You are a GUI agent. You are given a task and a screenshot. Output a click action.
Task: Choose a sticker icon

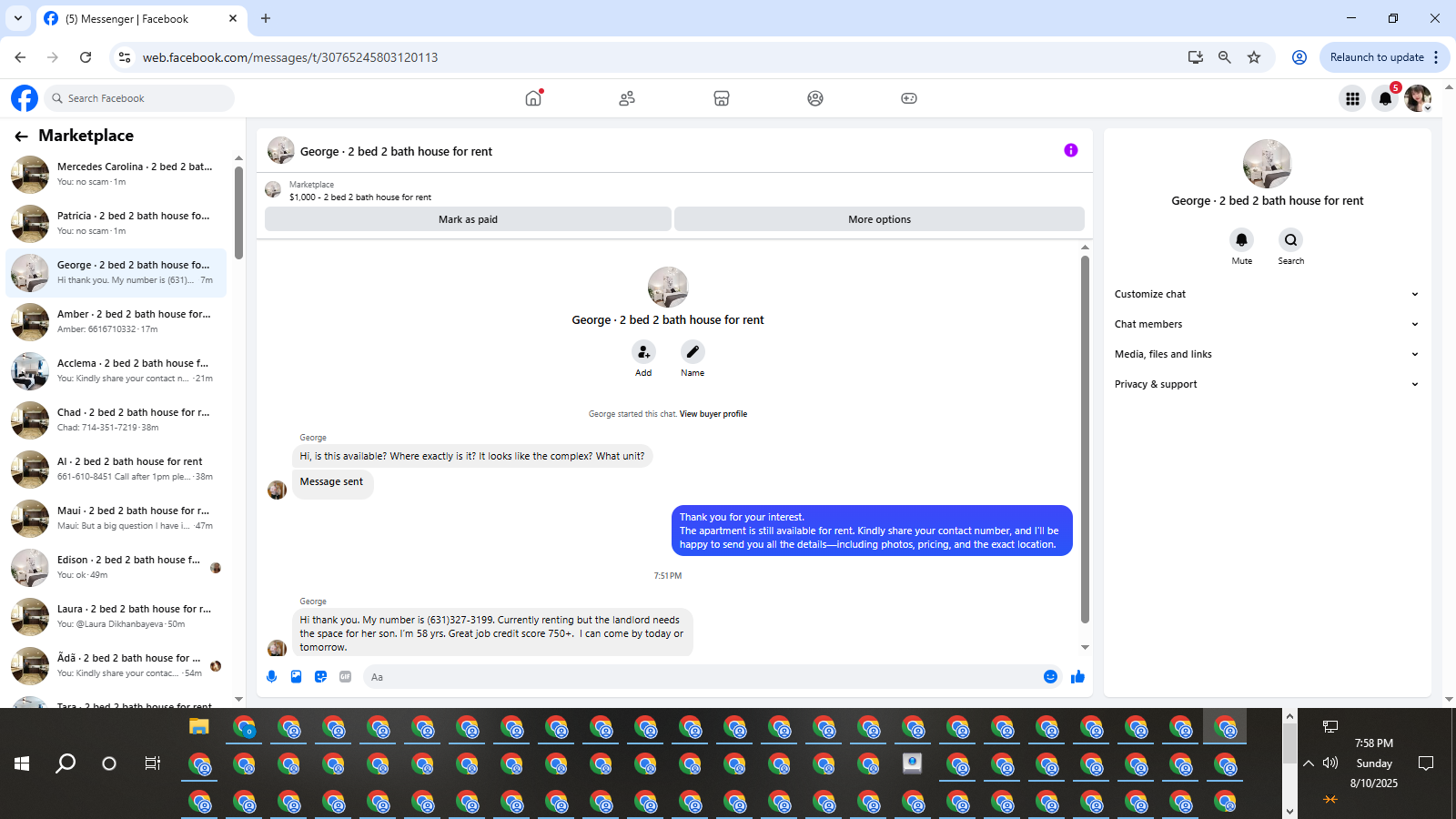point(320,676)
